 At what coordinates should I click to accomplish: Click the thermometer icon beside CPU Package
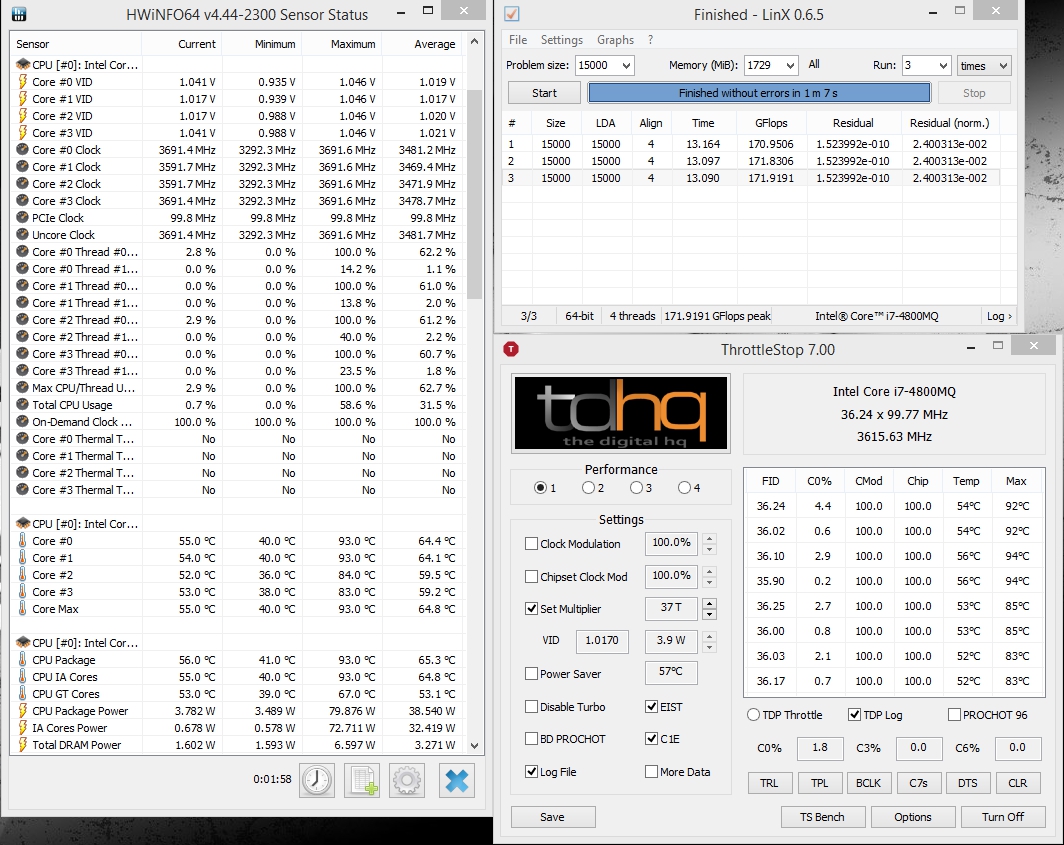22,660
